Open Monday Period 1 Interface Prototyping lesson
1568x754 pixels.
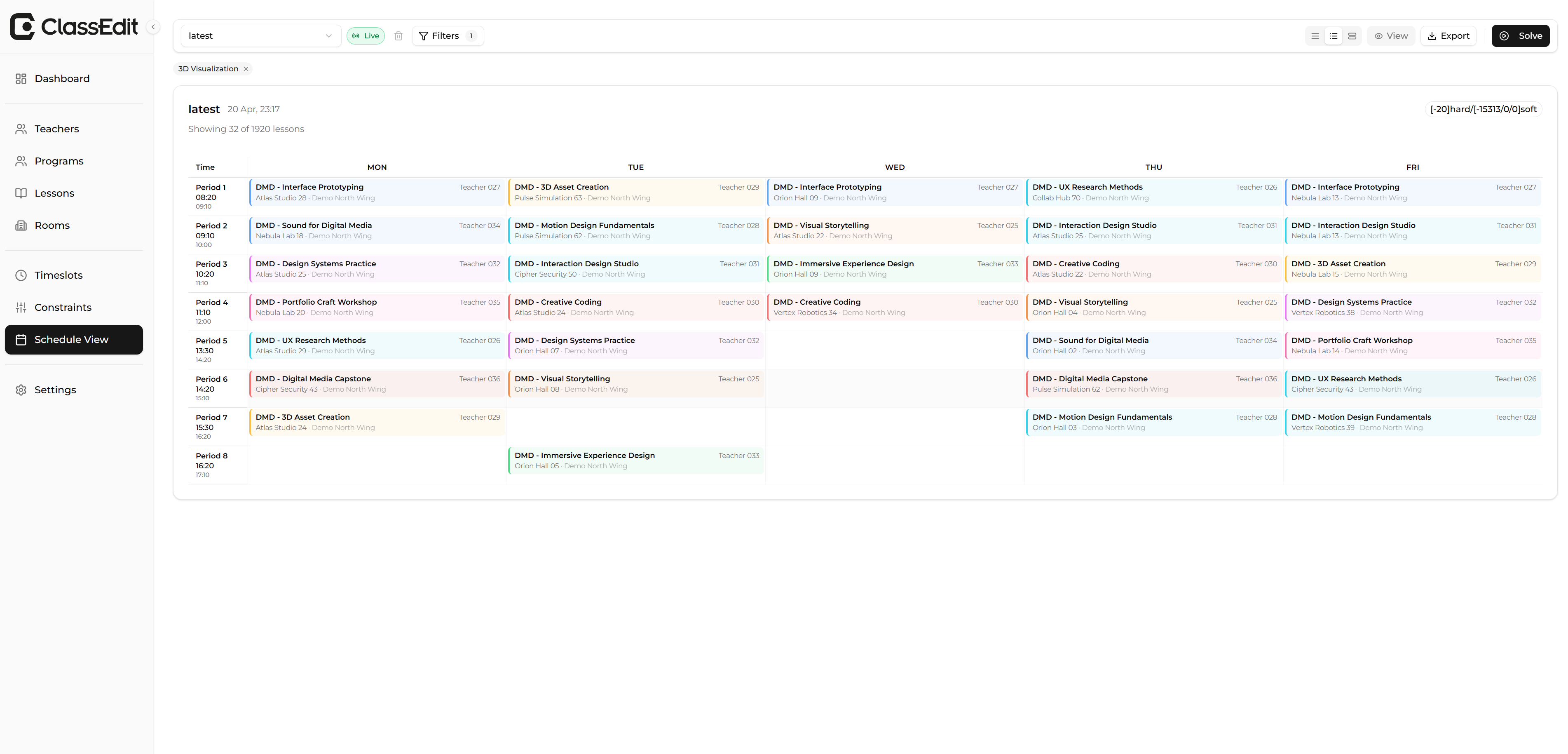377,192
